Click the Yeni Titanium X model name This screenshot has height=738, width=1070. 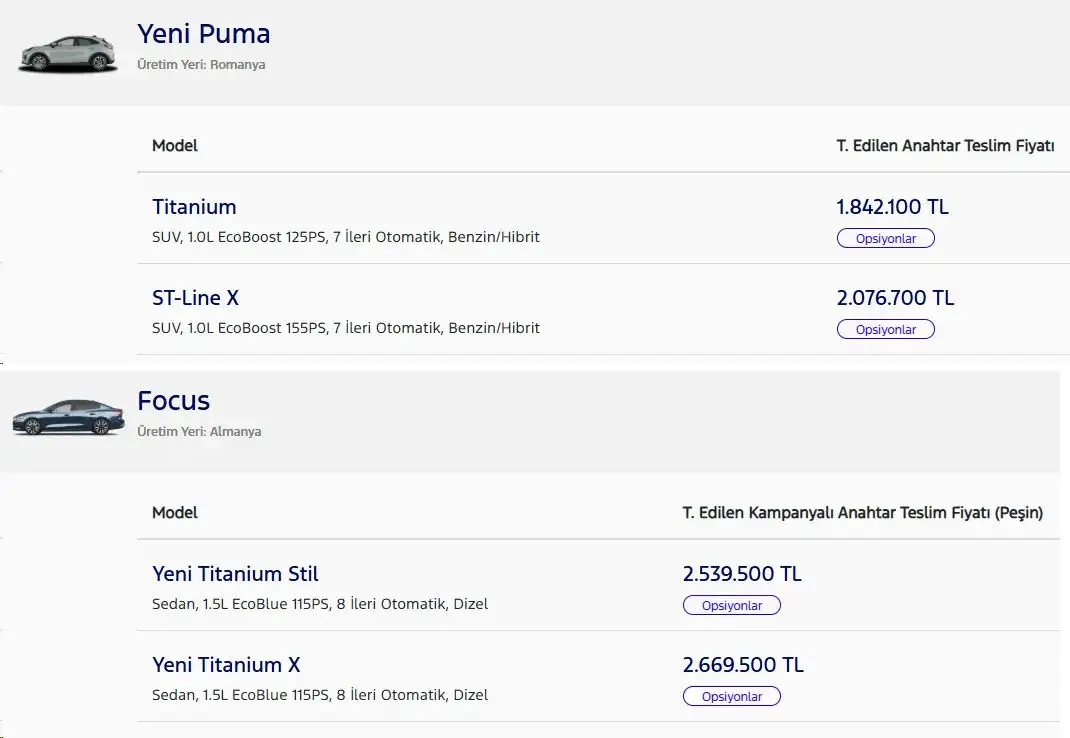(x=226, y=665)
